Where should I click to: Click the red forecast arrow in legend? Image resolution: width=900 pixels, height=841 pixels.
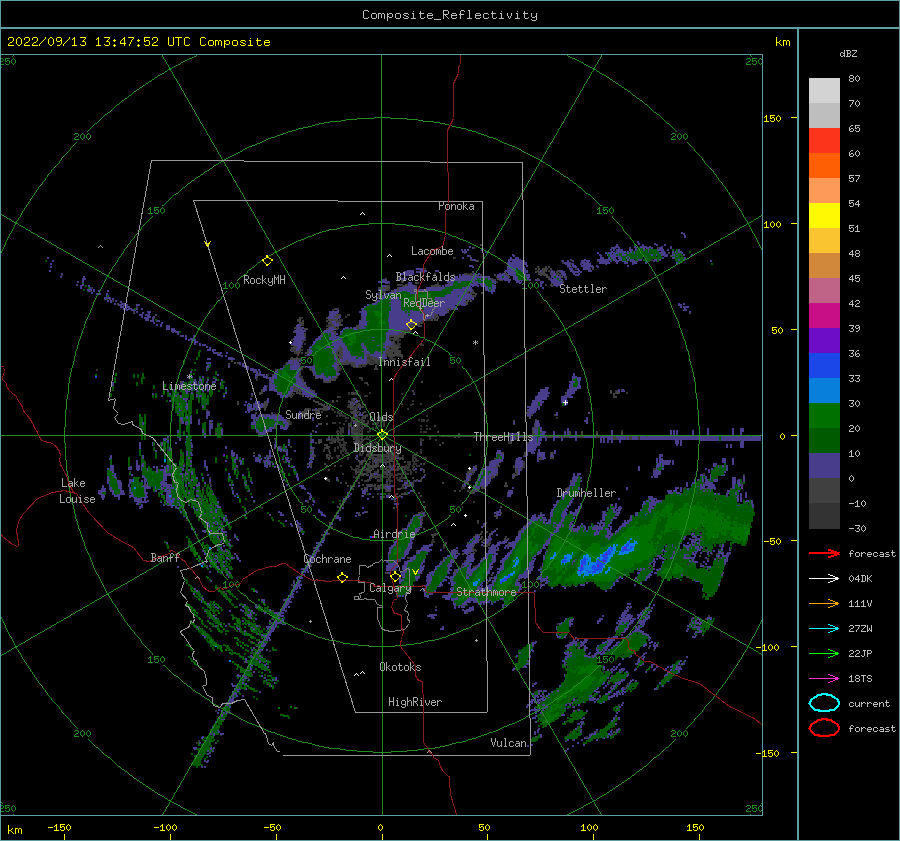click(x=824, y=553)
